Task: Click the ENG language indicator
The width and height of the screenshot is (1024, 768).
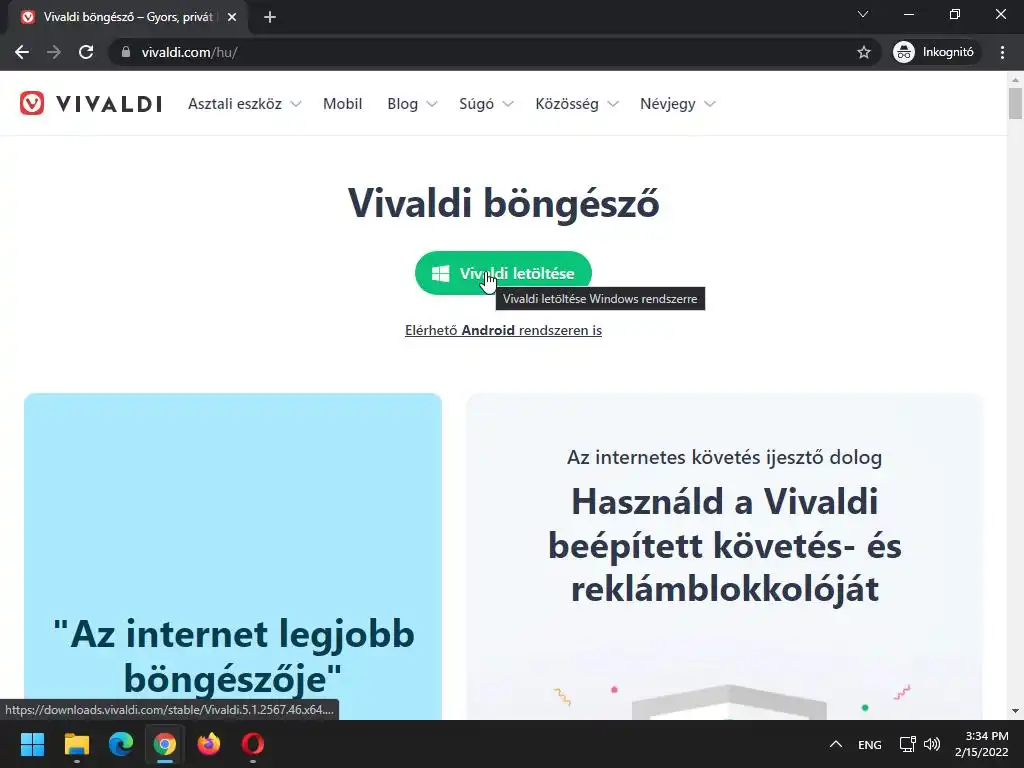Action: (869, 744)
